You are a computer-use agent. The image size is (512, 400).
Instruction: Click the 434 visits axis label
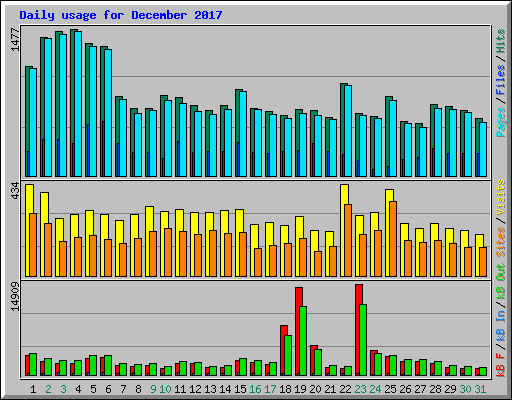[15, 191]
